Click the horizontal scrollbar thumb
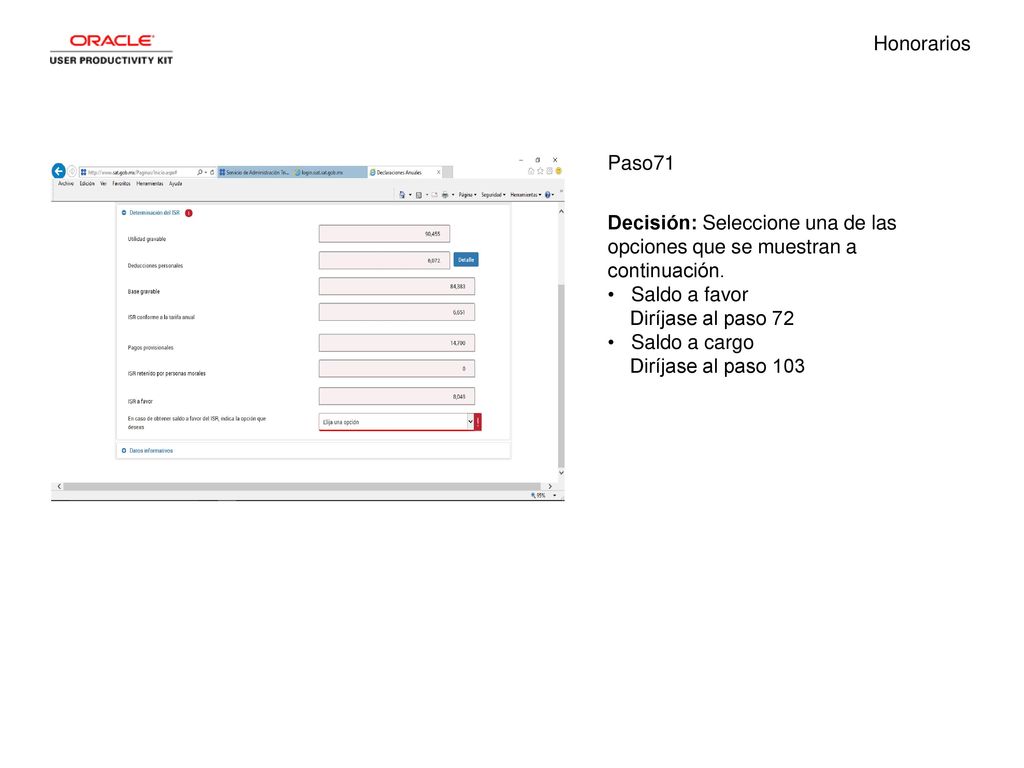Screen dimensions: 1024x768 coord(302,487)
